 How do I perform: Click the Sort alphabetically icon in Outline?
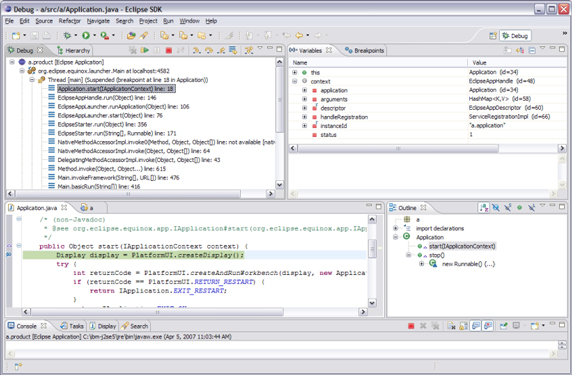pyautogui.click(x=484, y=208)
